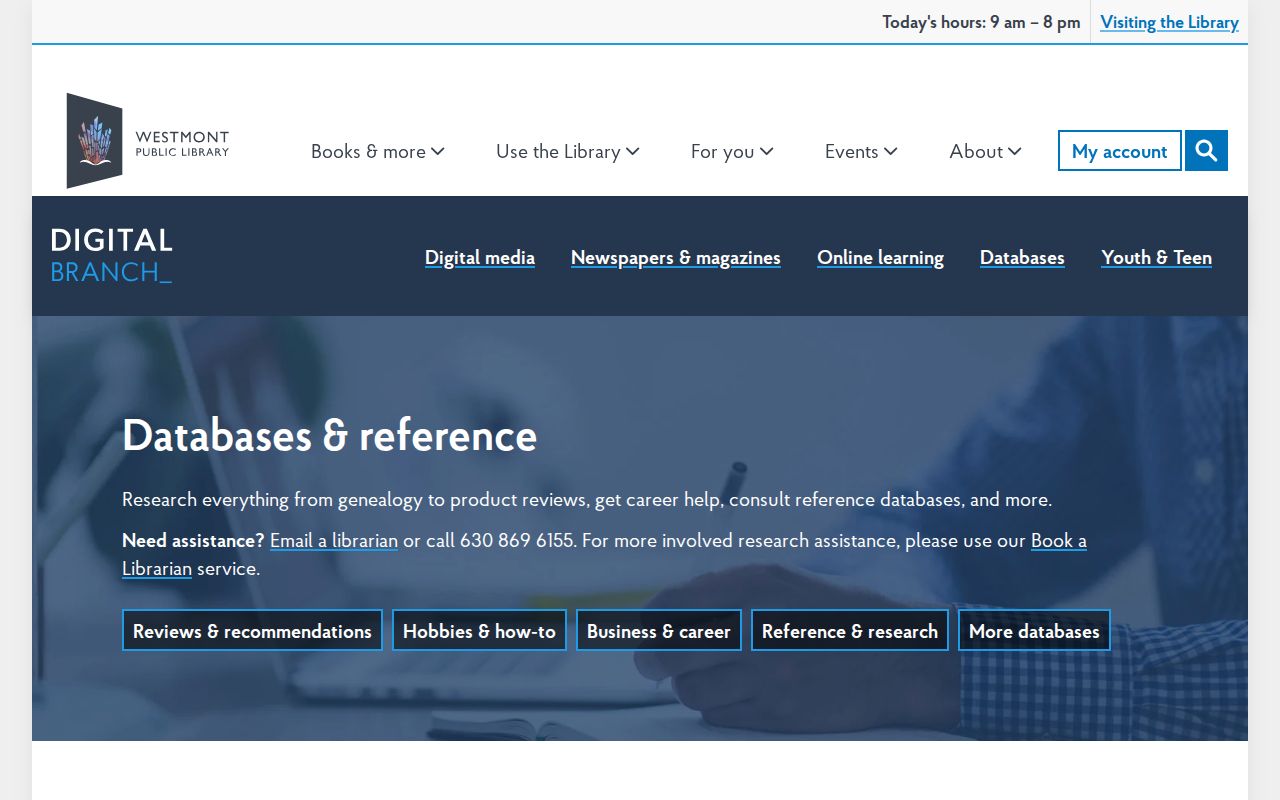This screenshot has height=800, width=1280.
Task: Click the Email a librarian link
Action: 334,540
